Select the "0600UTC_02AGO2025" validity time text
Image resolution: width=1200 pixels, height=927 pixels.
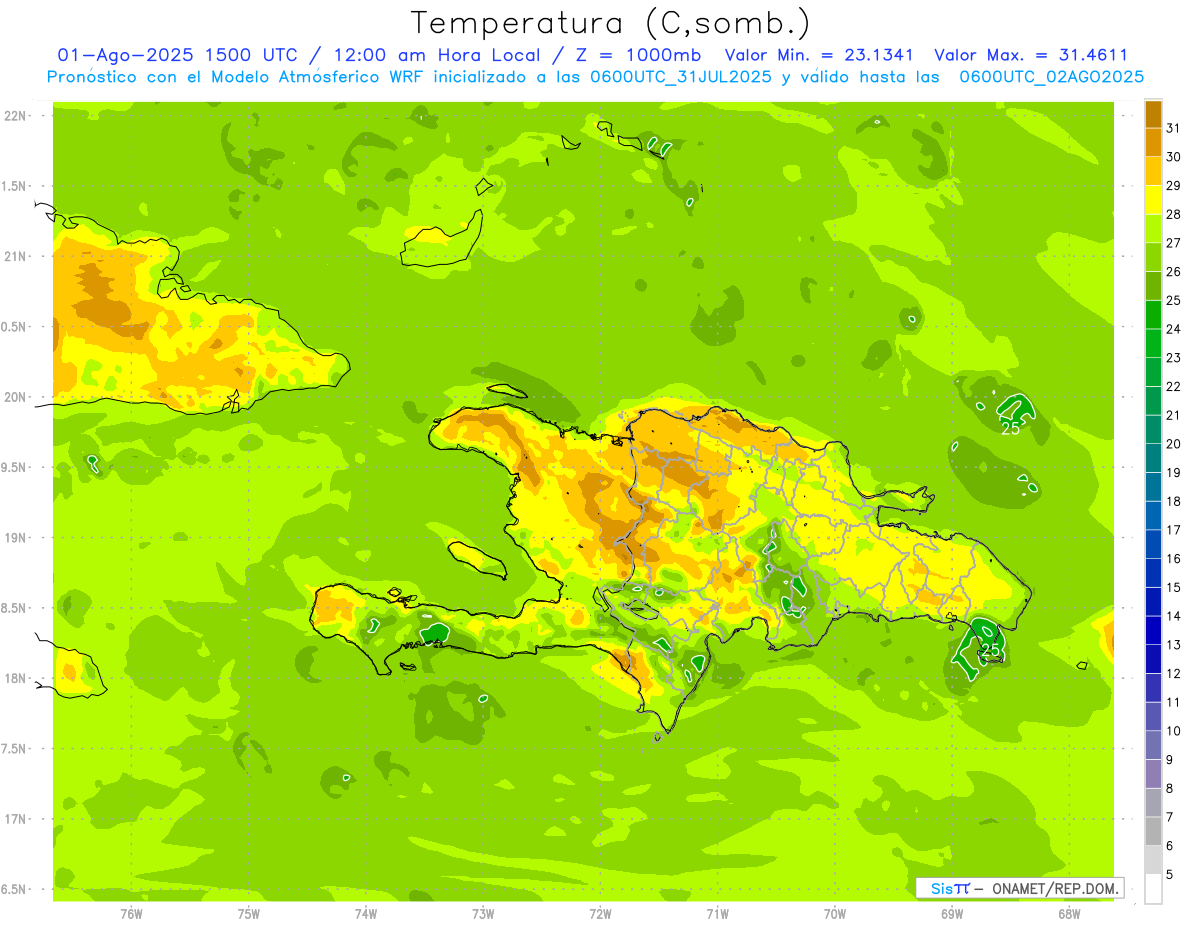pyautogui.click(x=1052, y=77)
